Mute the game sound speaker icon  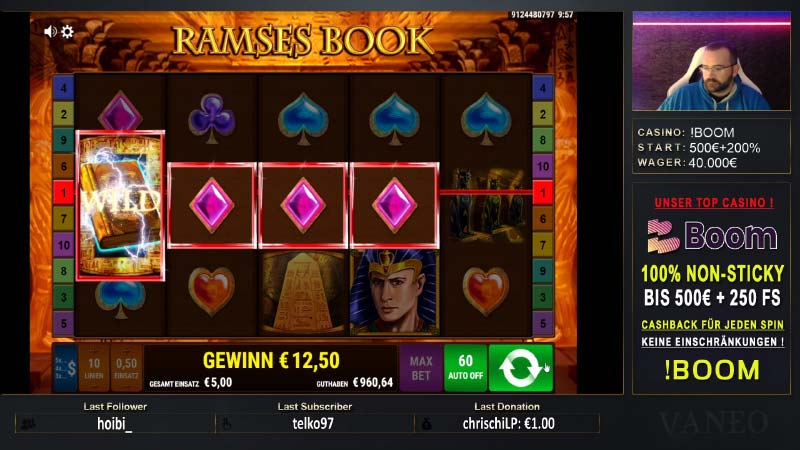(50, 32)
